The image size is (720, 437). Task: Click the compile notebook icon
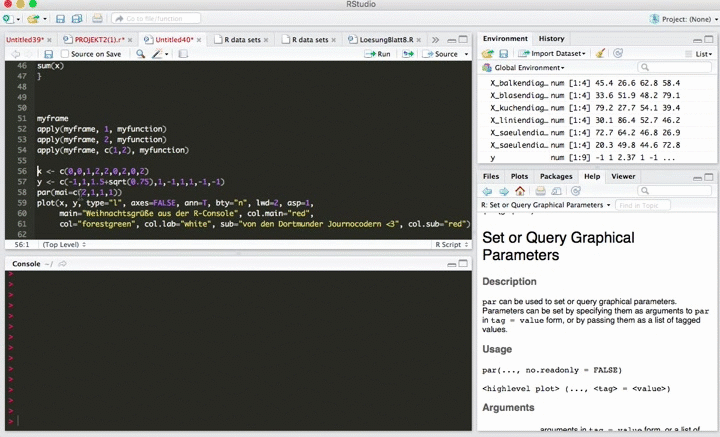point(183,54)
